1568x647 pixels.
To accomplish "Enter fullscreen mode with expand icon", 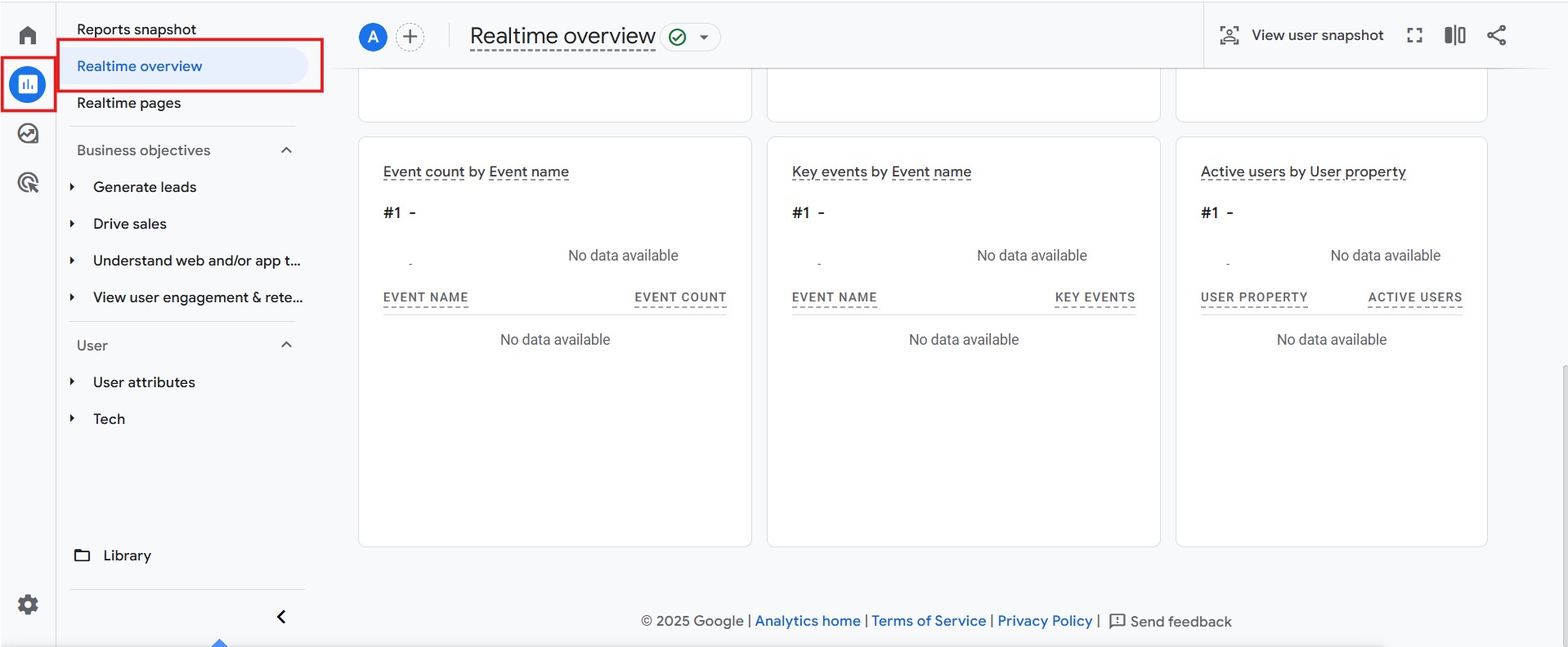I will pyautogui.click(x=1414, y=35).
